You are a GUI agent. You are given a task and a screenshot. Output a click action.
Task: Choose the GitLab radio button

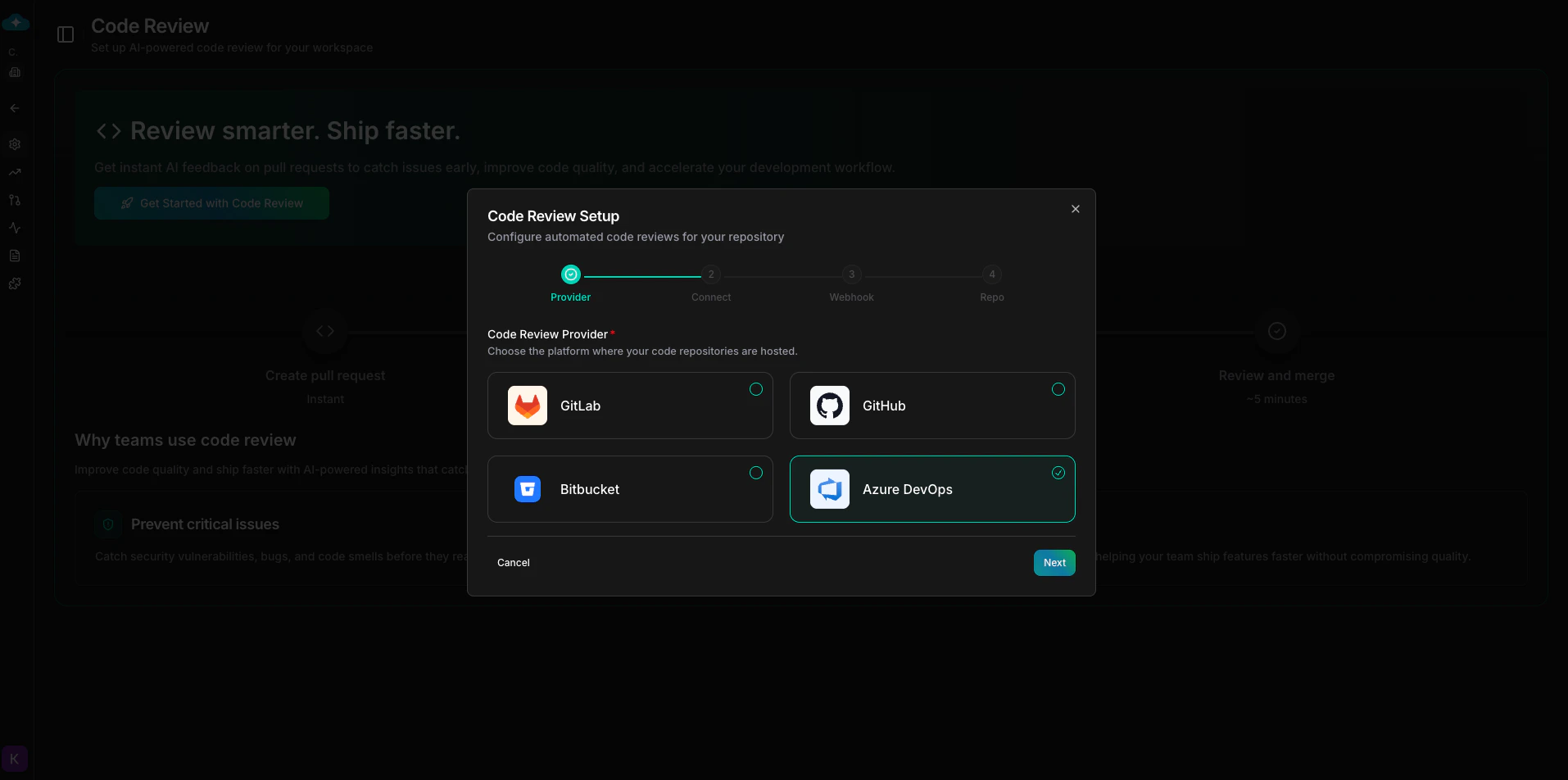[756, 389]
